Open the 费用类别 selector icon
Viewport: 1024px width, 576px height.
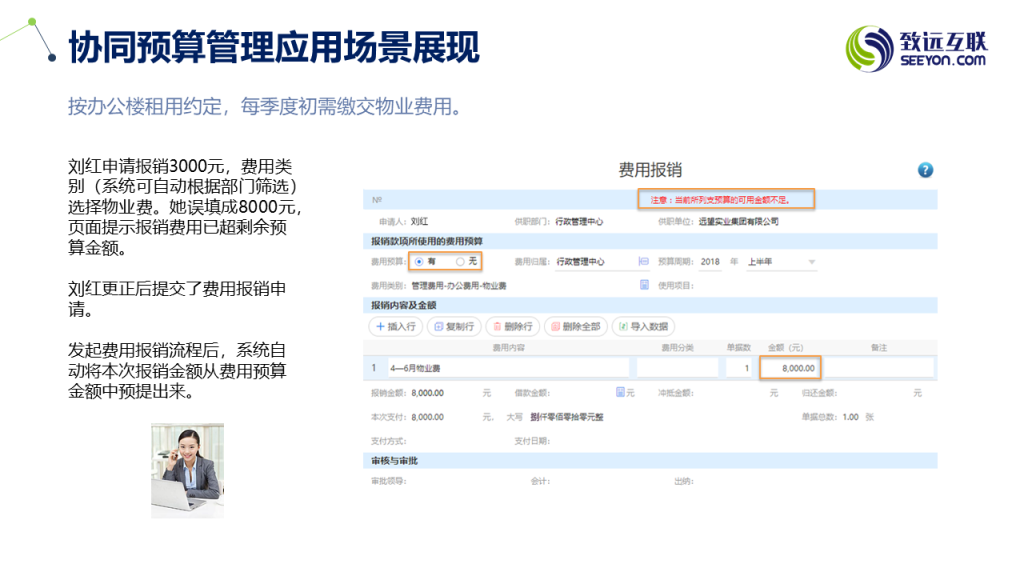pos(644,285)
